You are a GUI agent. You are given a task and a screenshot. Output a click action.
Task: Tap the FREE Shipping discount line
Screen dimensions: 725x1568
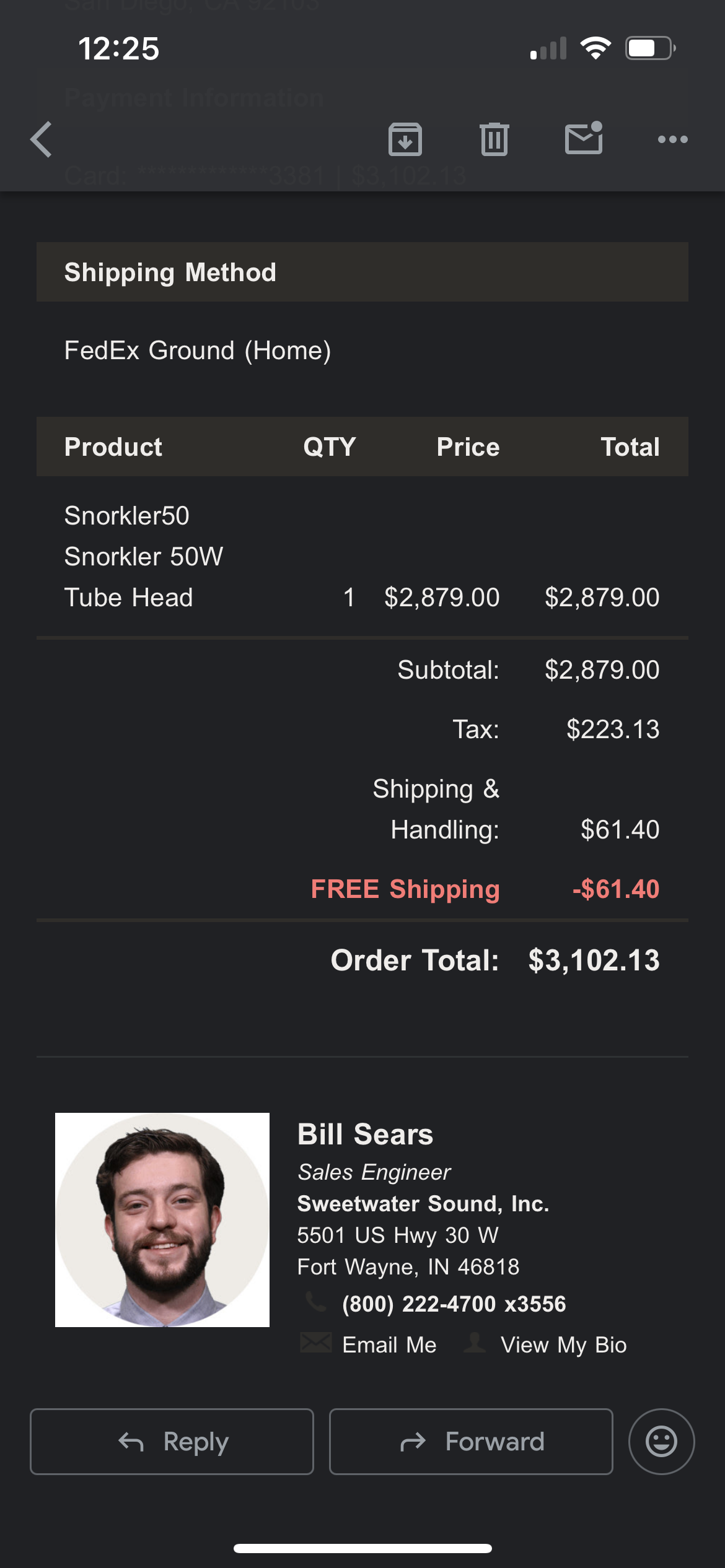coord(405,889)
